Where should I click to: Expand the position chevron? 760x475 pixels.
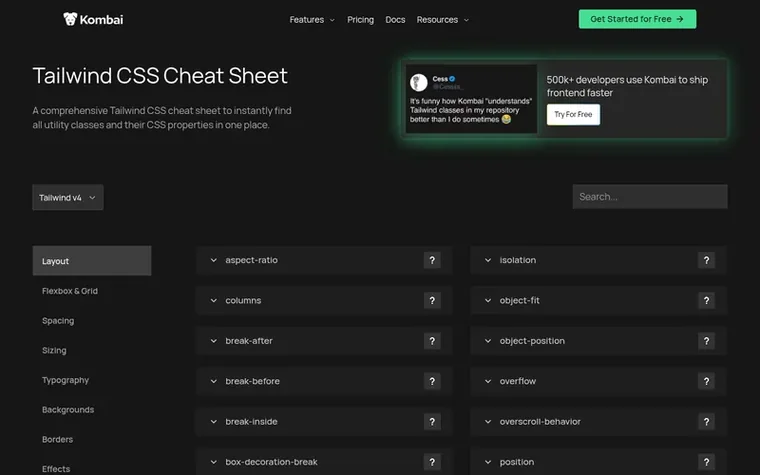[488, 462]
